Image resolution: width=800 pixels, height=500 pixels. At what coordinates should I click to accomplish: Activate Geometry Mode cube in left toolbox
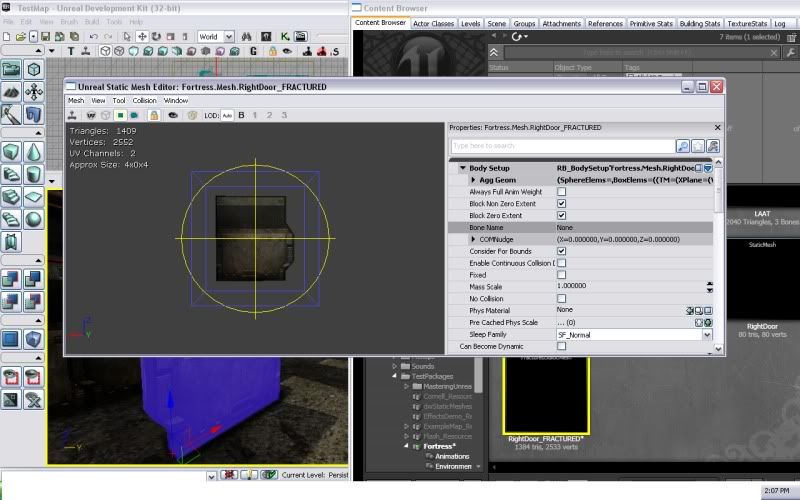[33, 69]
